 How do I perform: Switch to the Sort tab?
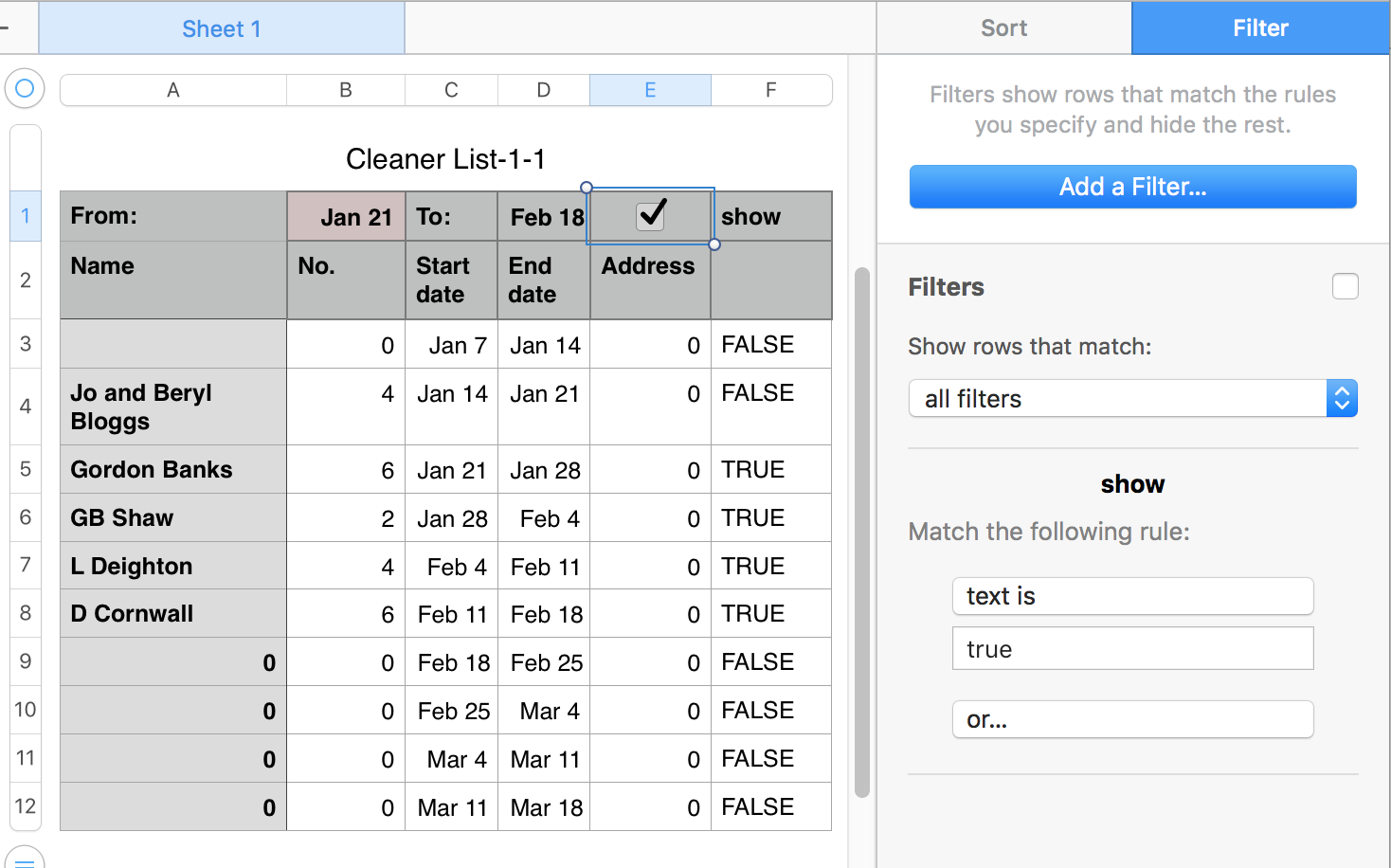point(1003,28)
